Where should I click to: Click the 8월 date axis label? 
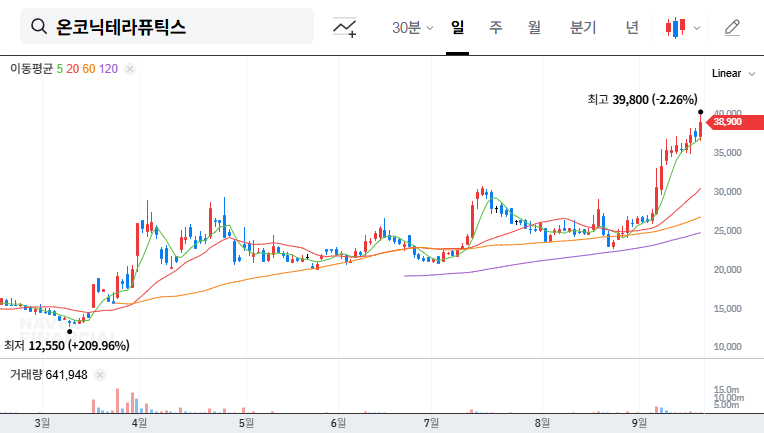[542, 423]
